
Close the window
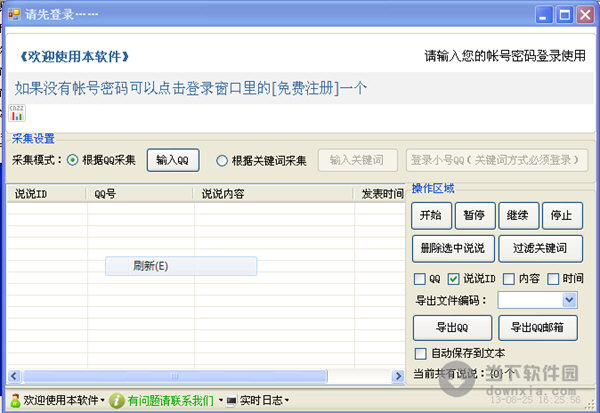click(585, 15)
